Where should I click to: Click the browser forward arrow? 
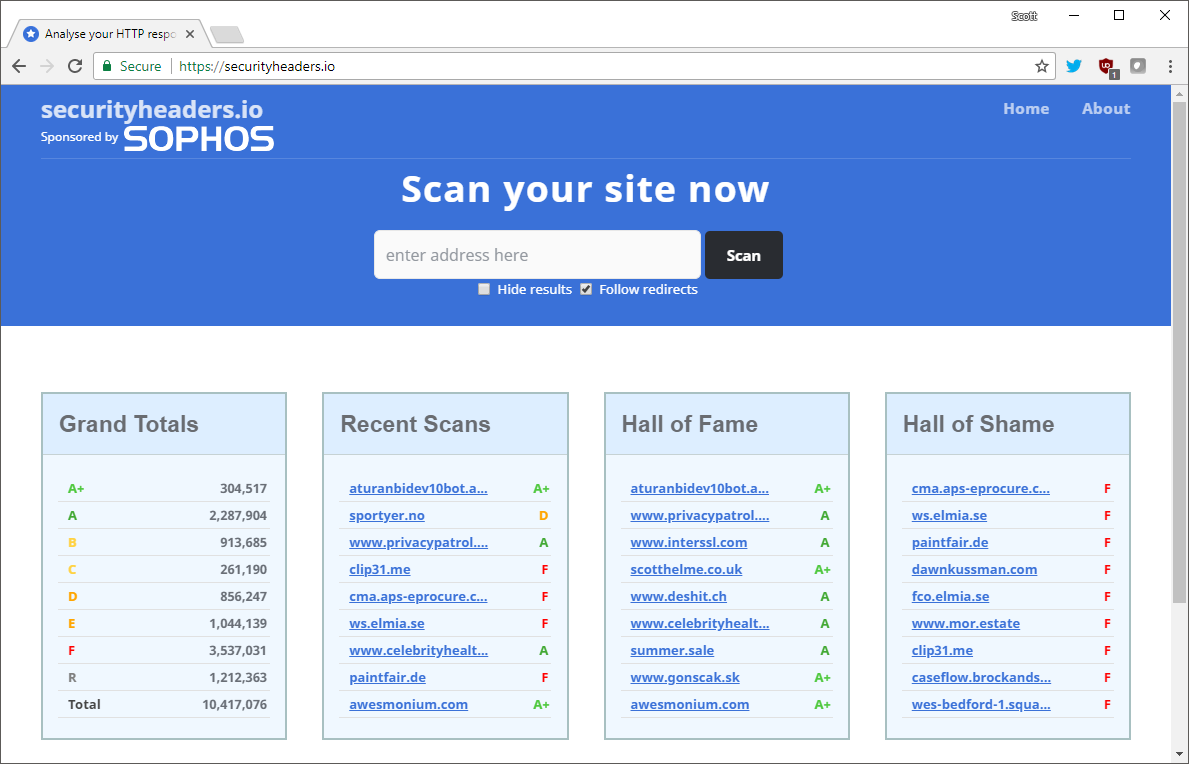(47, 66)
